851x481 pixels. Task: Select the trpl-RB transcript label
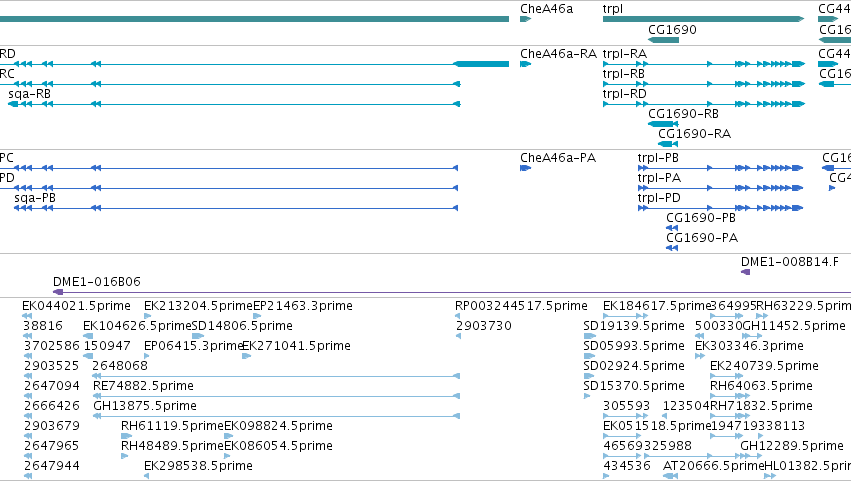pos(624,74)
